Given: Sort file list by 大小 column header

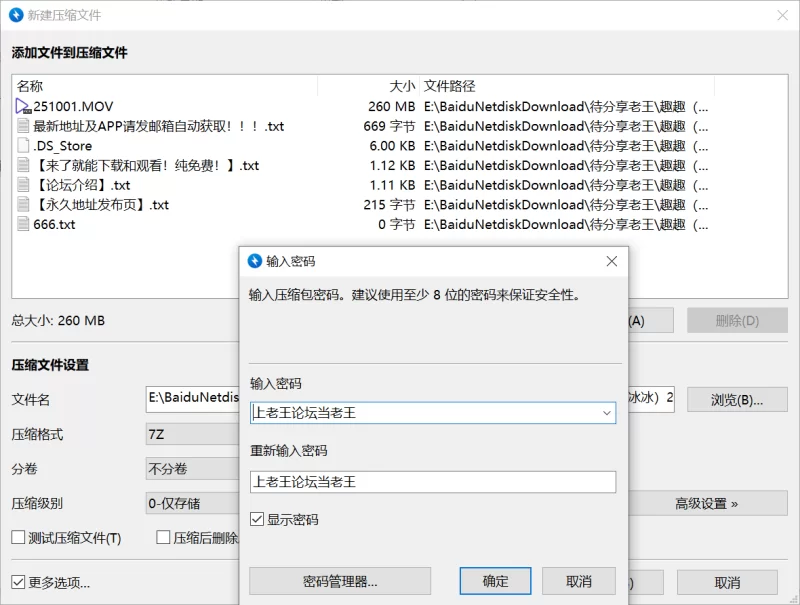Looking at the screenshot, I should point(401,86).
